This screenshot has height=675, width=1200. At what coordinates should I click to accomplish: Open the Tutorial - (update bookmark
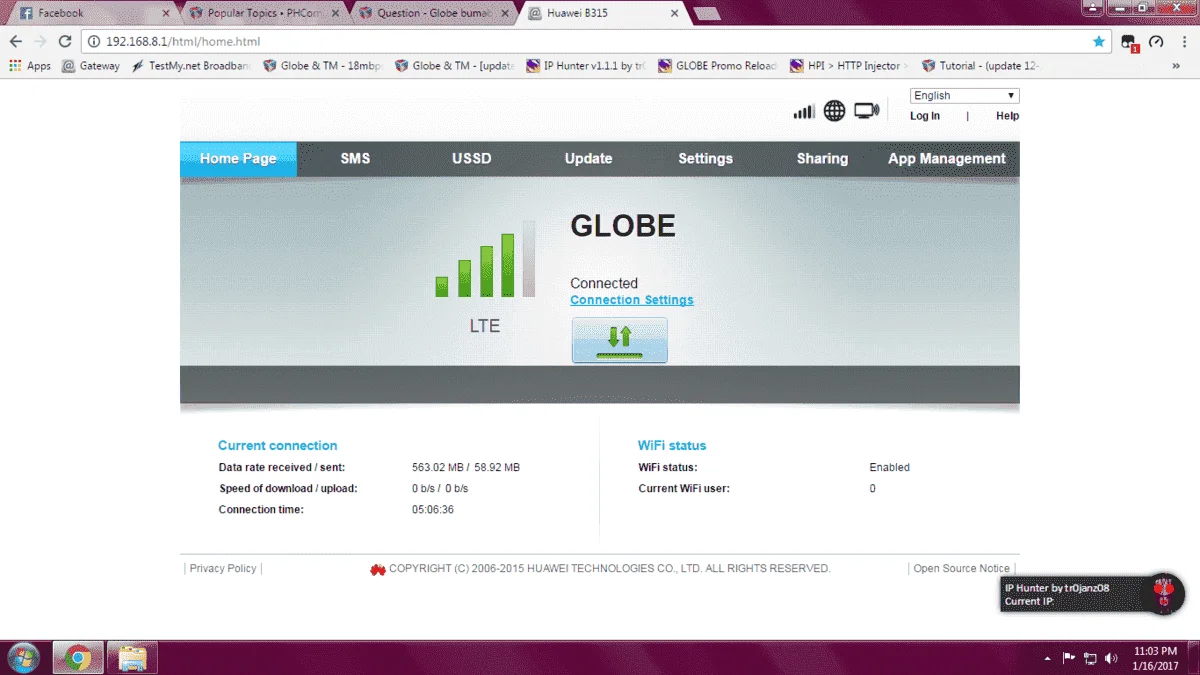(981, 66)
